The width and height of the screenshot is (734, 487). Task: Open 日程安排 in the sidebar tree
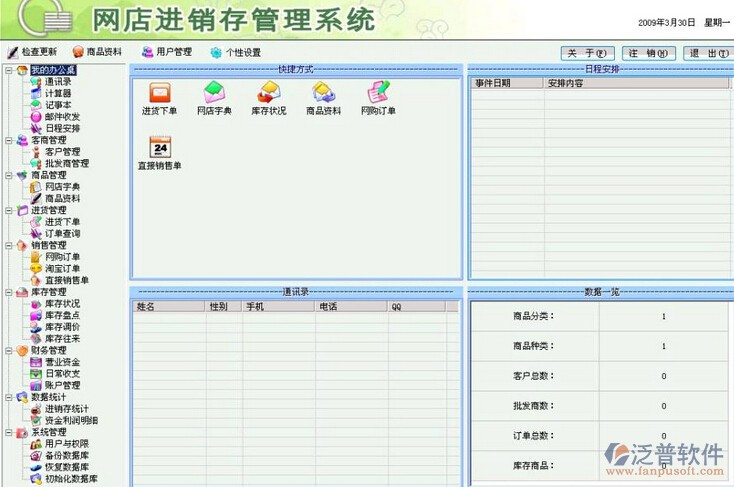[x=62, y=128]
